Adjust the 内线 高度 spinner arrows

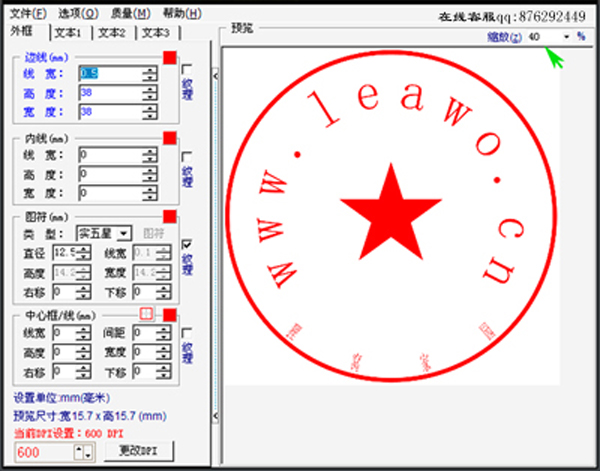[x=150, y=174]
